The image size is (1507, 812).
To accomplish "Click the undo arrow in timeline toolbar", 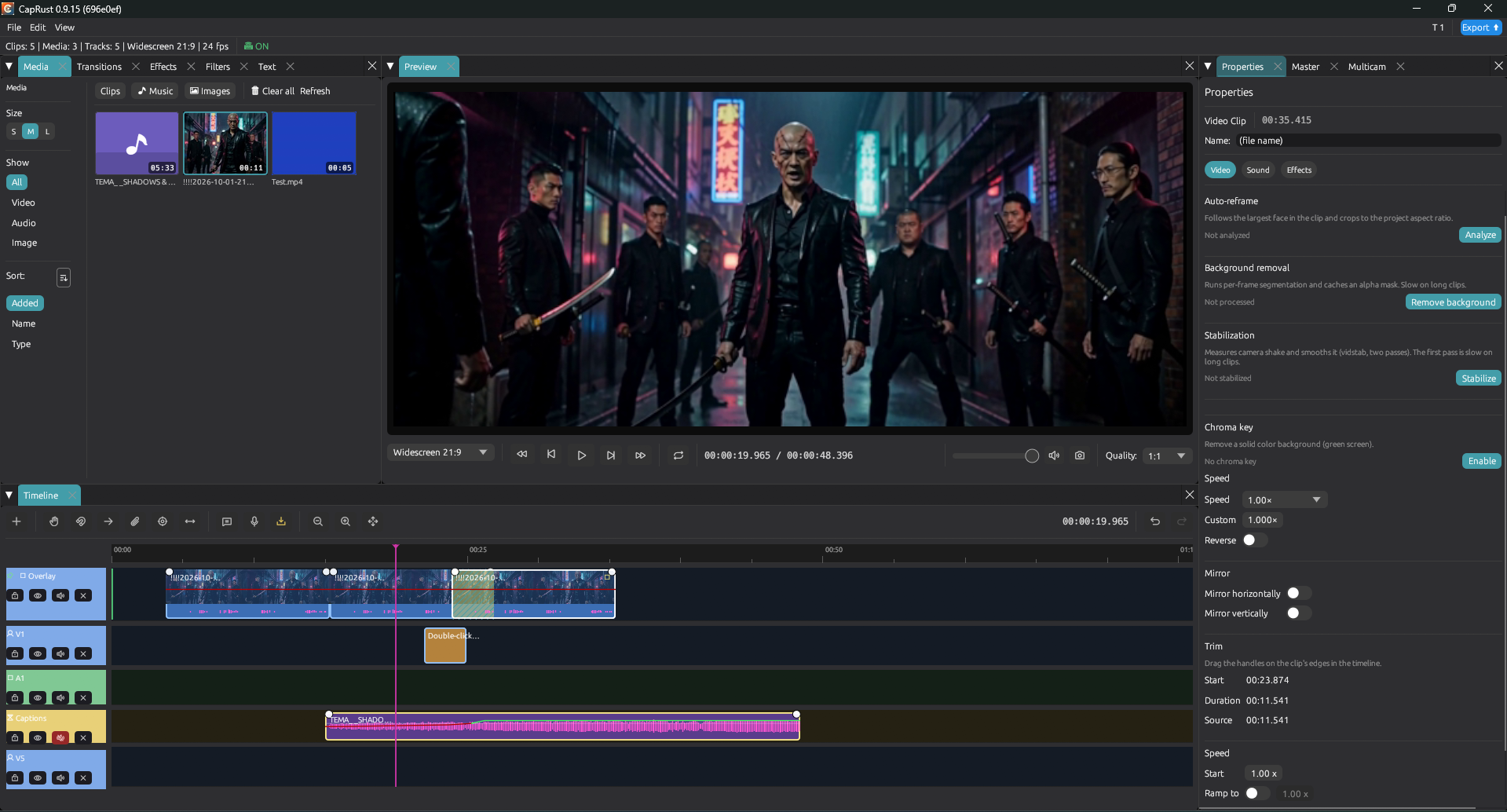I will coord(1155,521).
